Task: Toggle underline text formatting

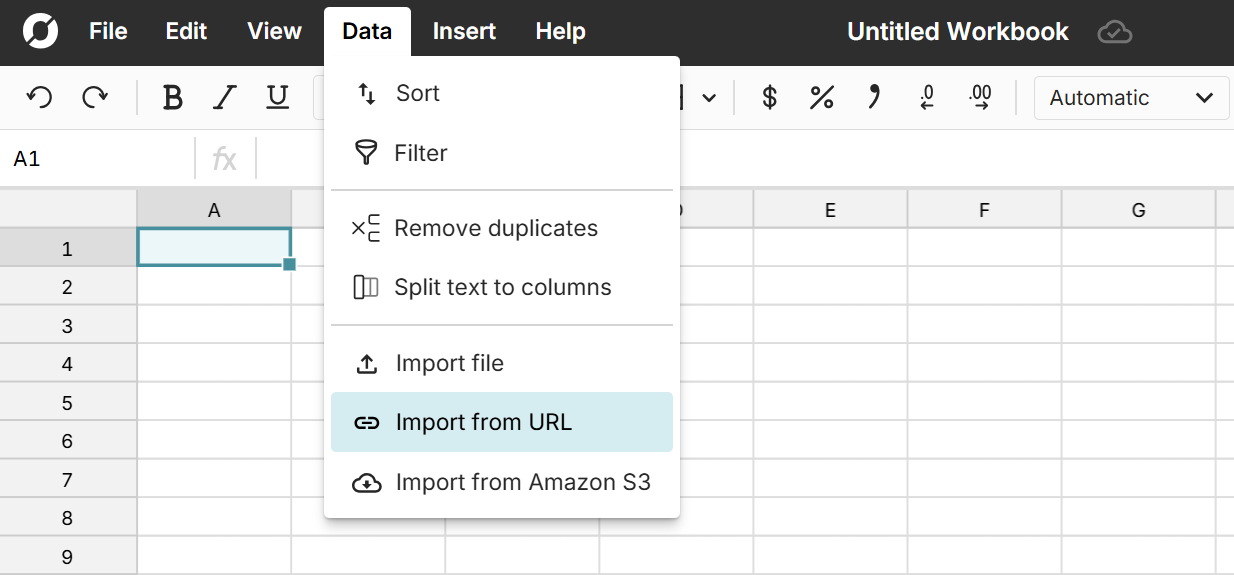Action: point(277,97)
